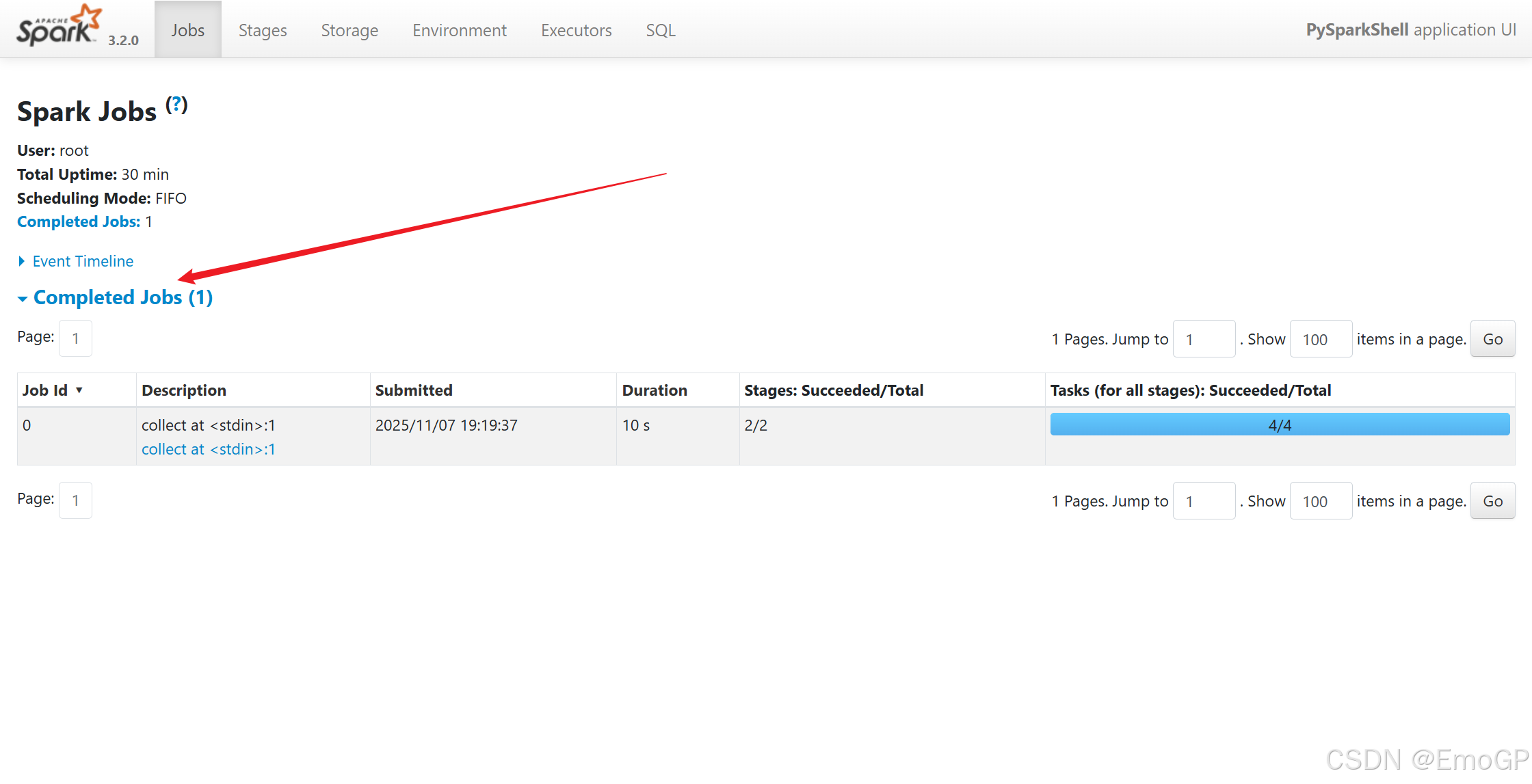The height and width of the screenshot is (784, 1532).
Task: Open the blue 'collect at <stdin>:1' link
Action: (x=208, y=449)
